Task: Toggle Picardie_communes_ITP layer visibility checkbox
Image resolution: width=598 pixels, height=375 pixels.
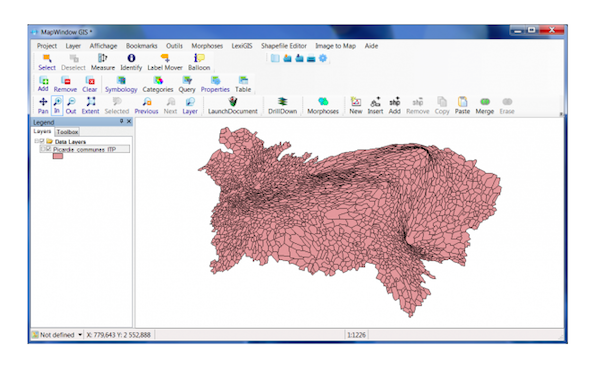Action: [x=48, y=149]
